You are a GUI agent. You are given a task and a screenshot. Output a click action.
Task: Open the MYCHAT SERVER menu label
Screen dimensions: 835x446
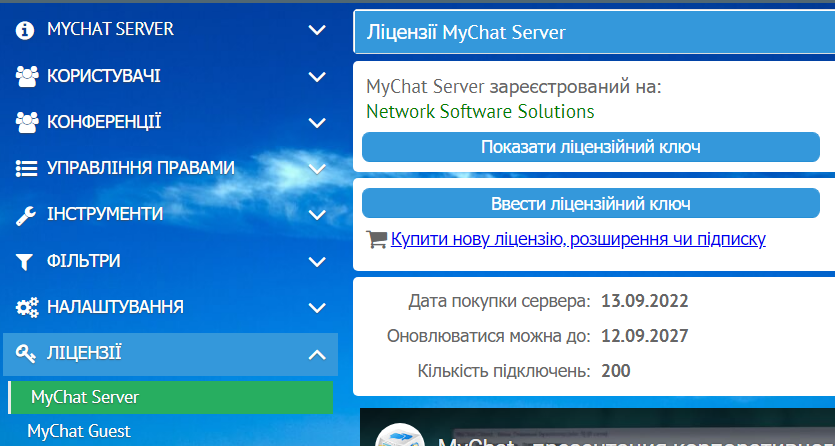pos(110,29)
